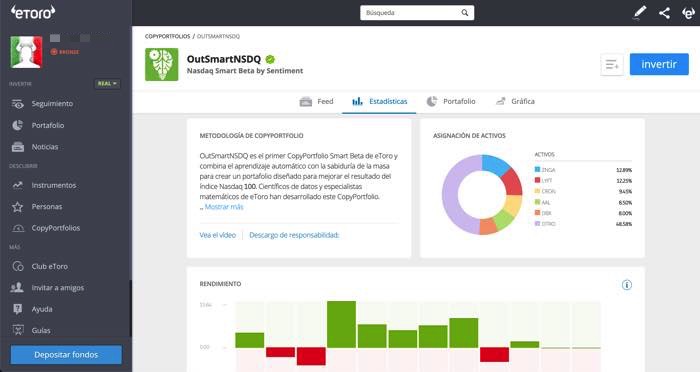700x372 pixels.
Task: Click the blue Invertir button
Action: [659, 64]
